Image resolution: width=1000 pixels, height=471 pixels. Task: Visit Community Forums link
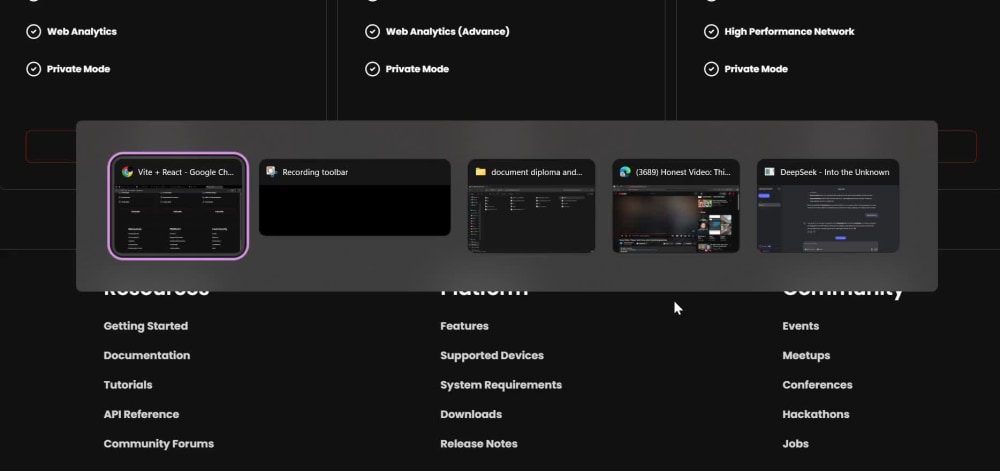pos(159,444)
